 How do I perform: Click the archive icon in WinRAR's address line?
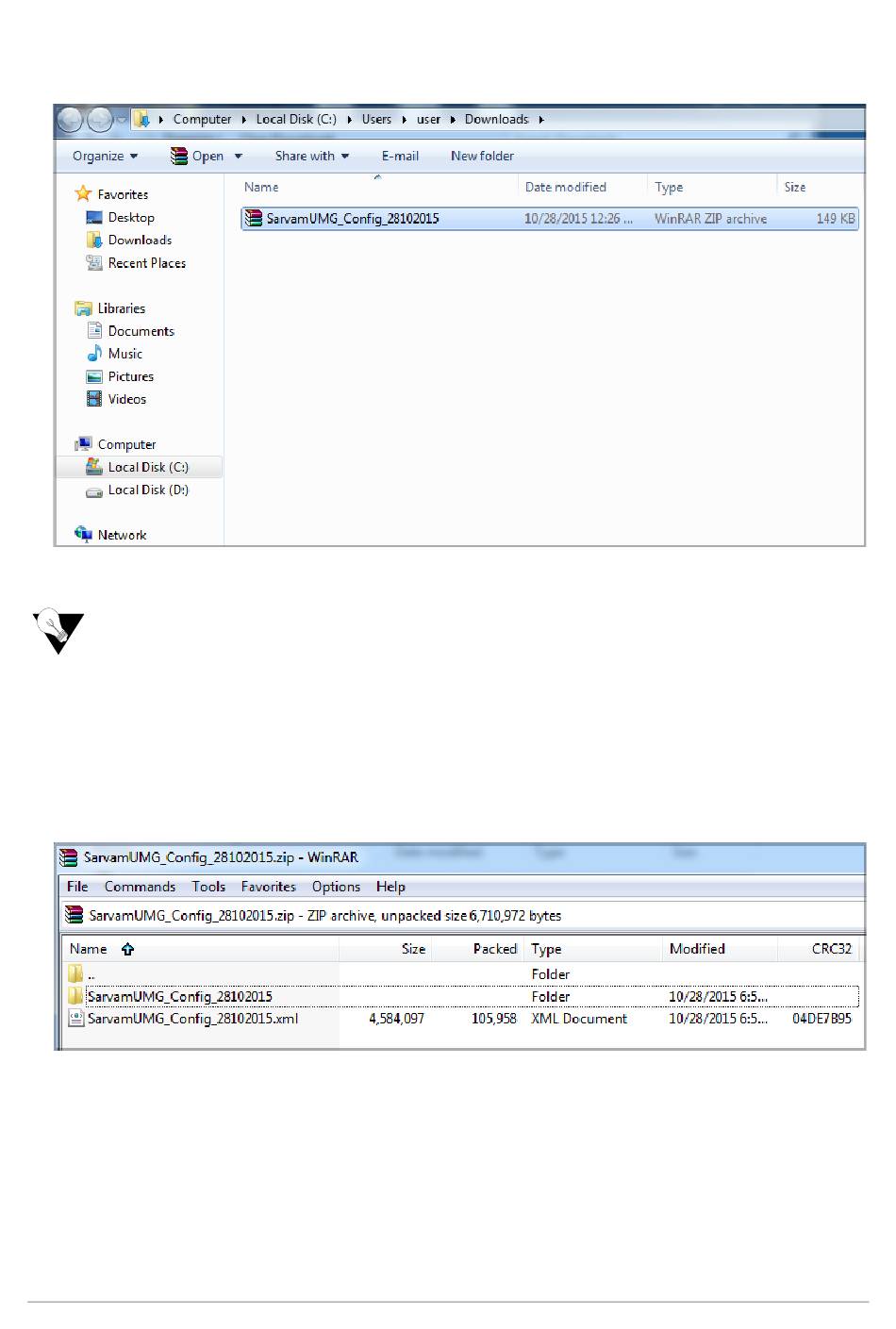pyautogui.click(x=74, y=915)
